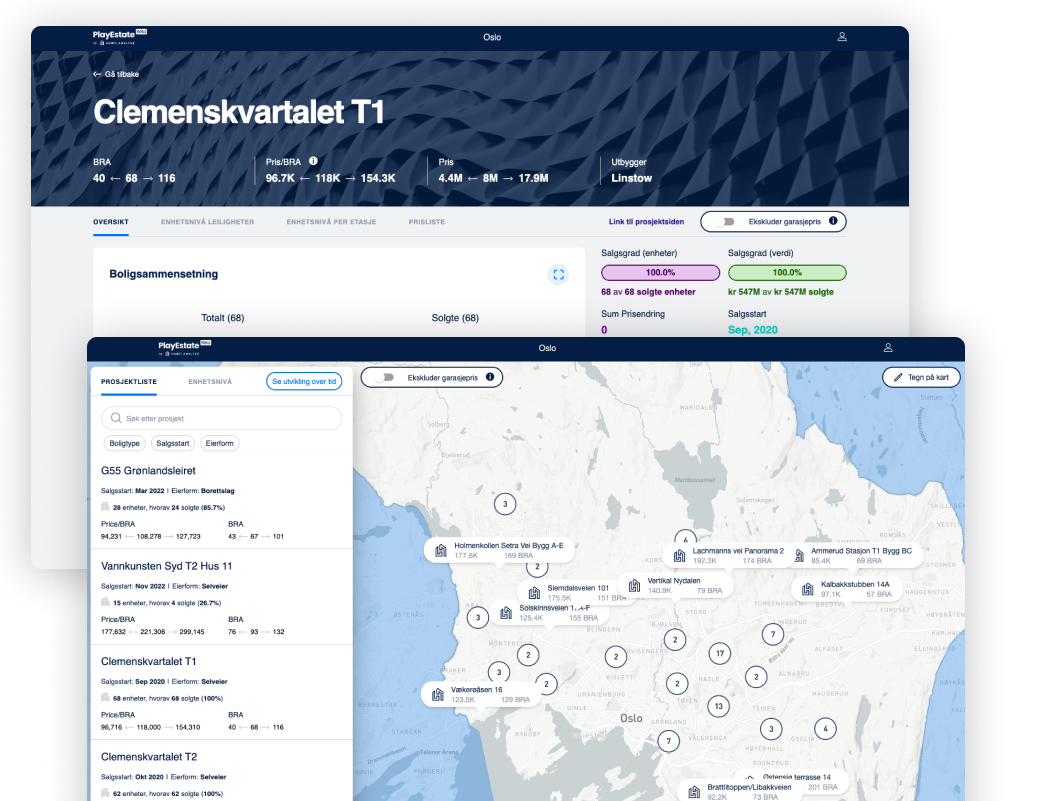This screenshot has width=1053, height=801.
Task: Click '68 av 68 solgte enheter' text
Action: click(x=648, y=292)
